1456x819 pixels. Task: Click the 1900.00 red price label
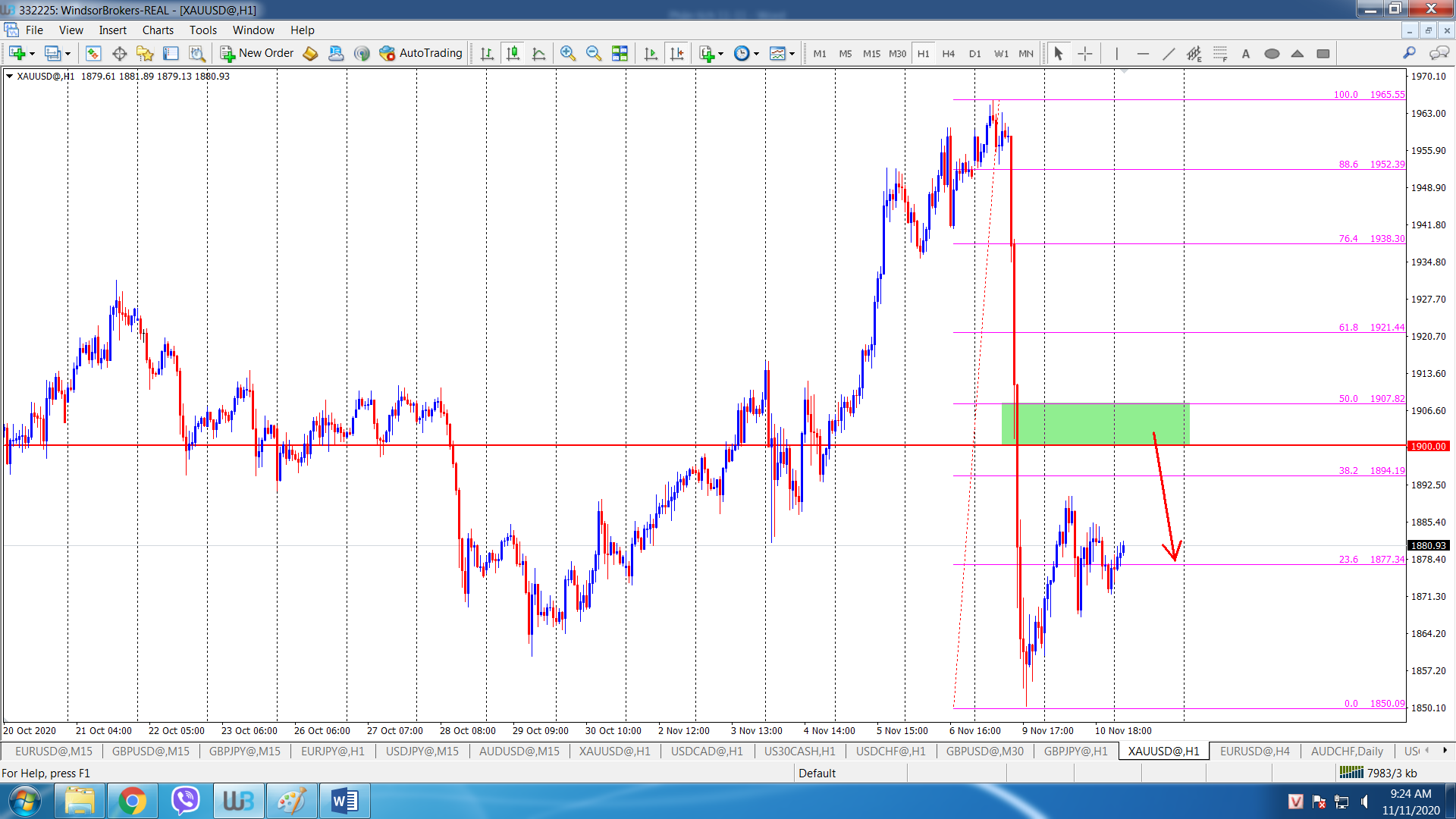coord(1429,446)
